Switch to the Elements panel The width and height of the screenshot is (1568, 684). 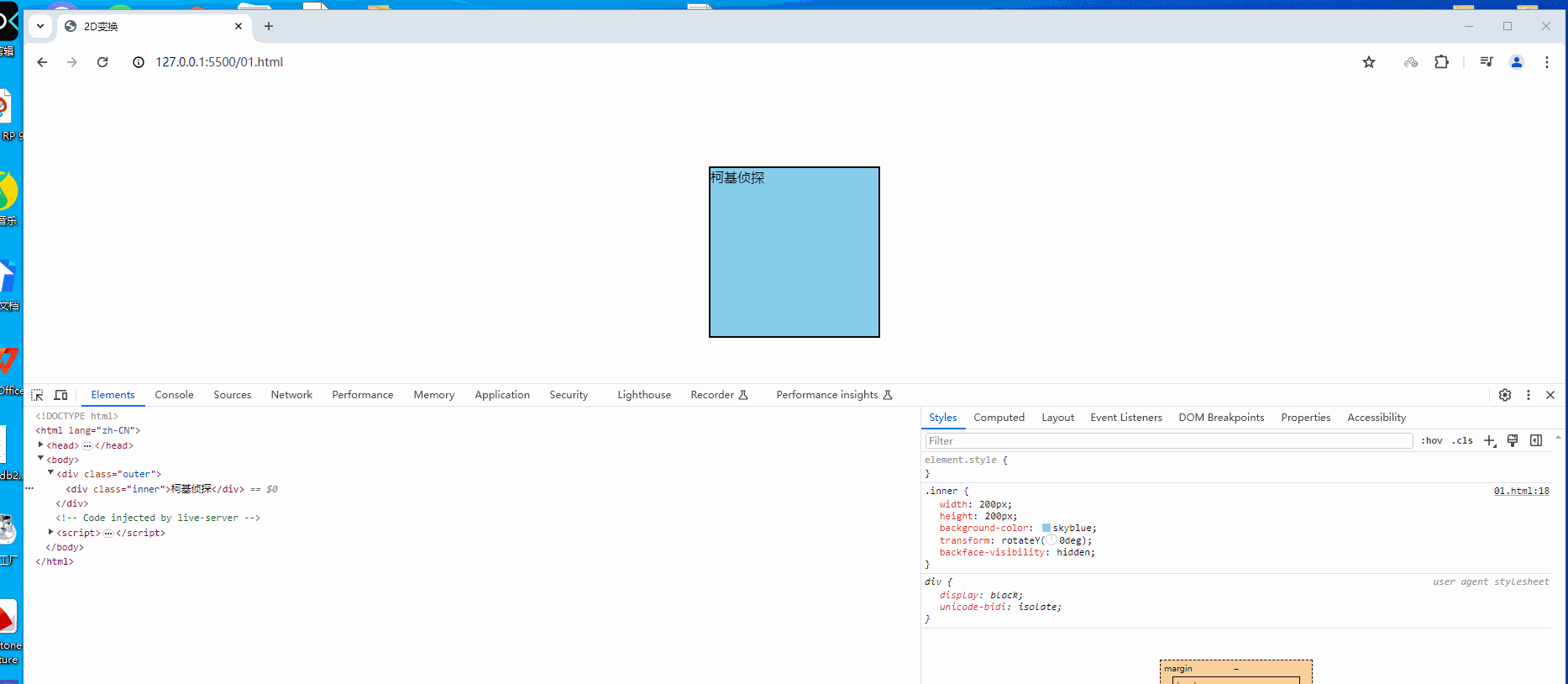coord(113,395)
